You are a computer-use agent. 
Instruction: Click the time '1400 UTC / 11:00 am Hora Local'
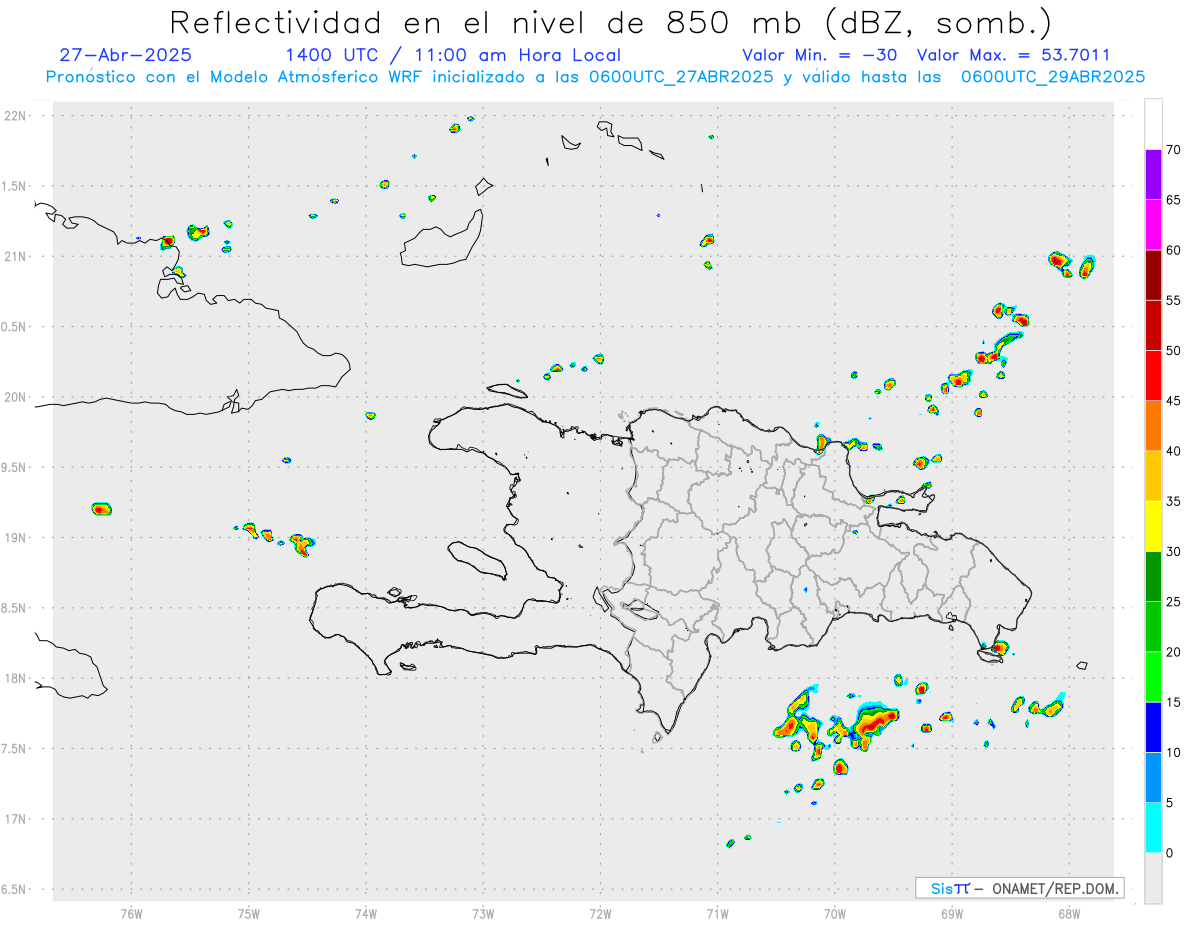point(453,55)
